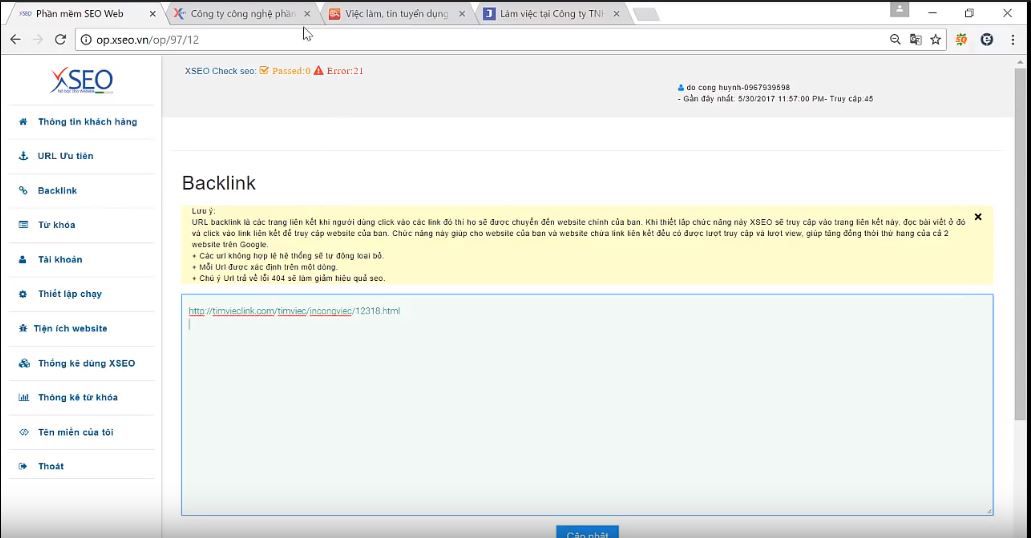This screenshot has width=1031, height=538.
Task: Click the textarea resize handle corner
Action: click(x=989, y=510)
